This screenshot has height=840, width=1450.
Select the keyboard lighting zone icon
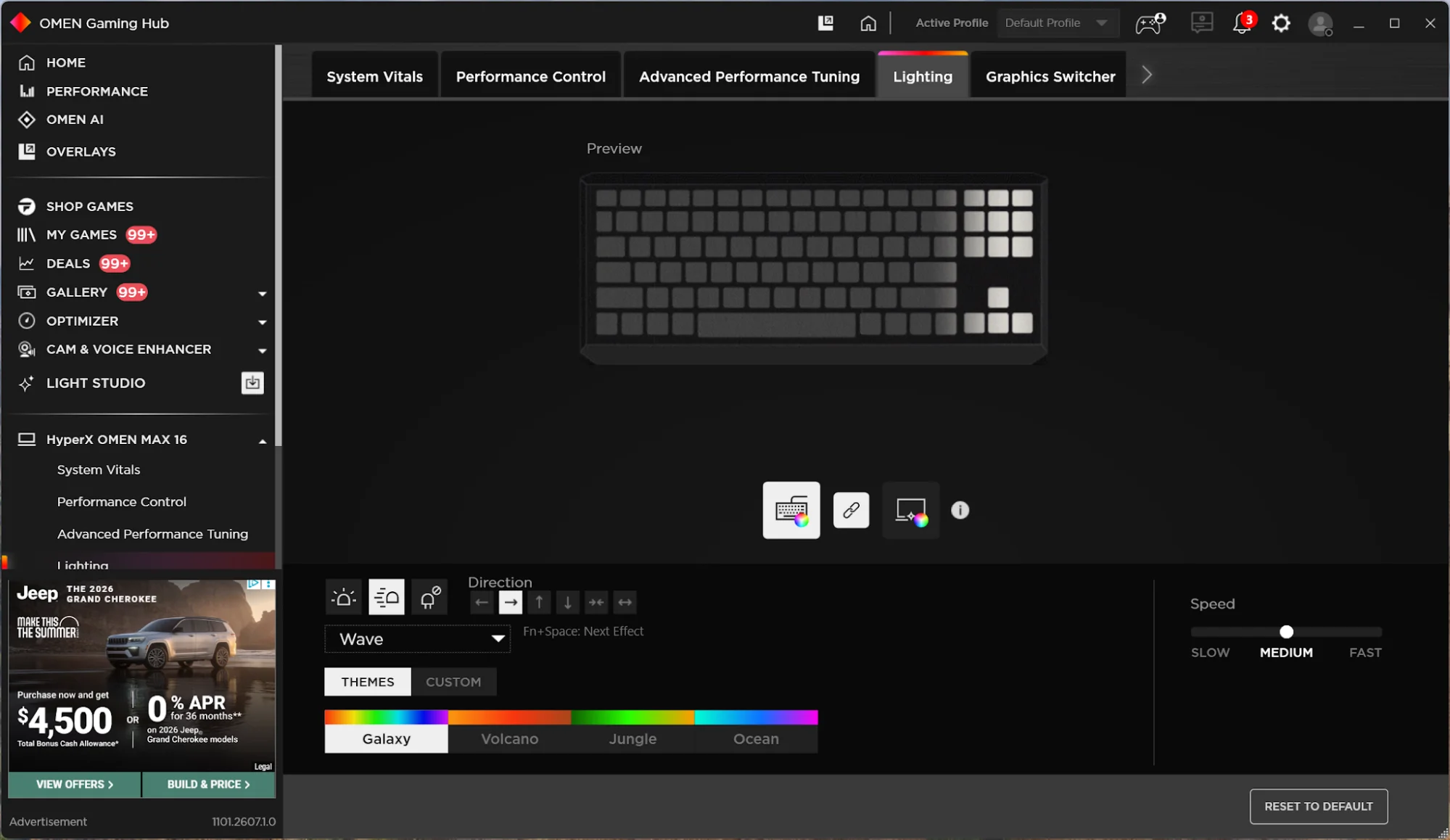[791, 510]
